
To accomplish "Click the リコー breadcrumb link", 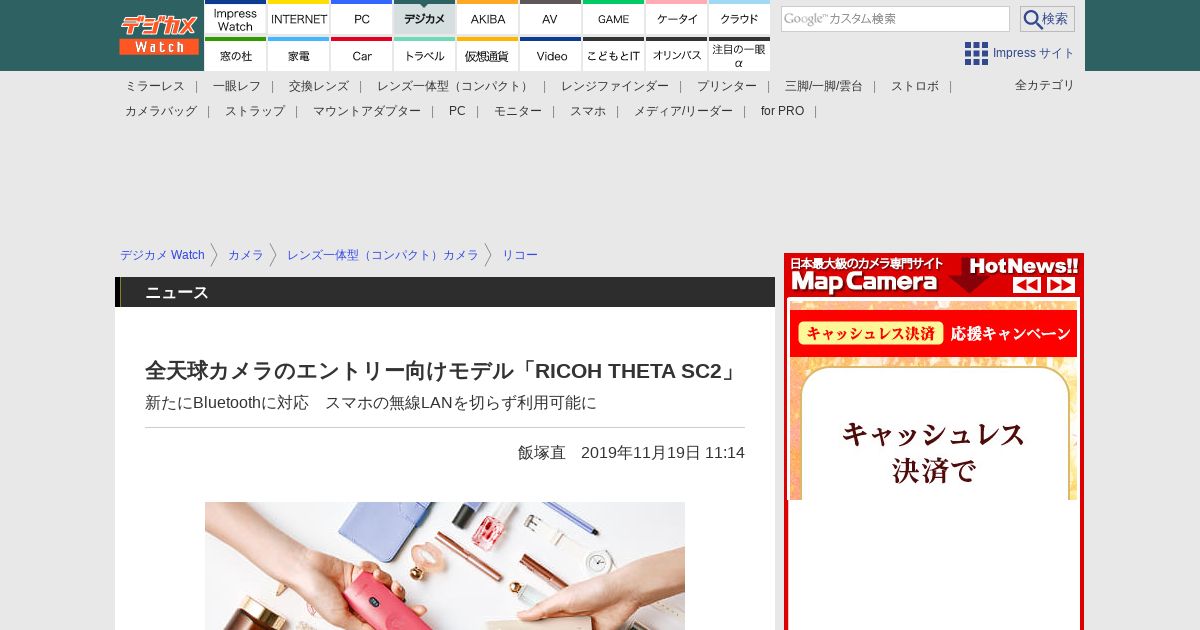I will coord(520,255).
